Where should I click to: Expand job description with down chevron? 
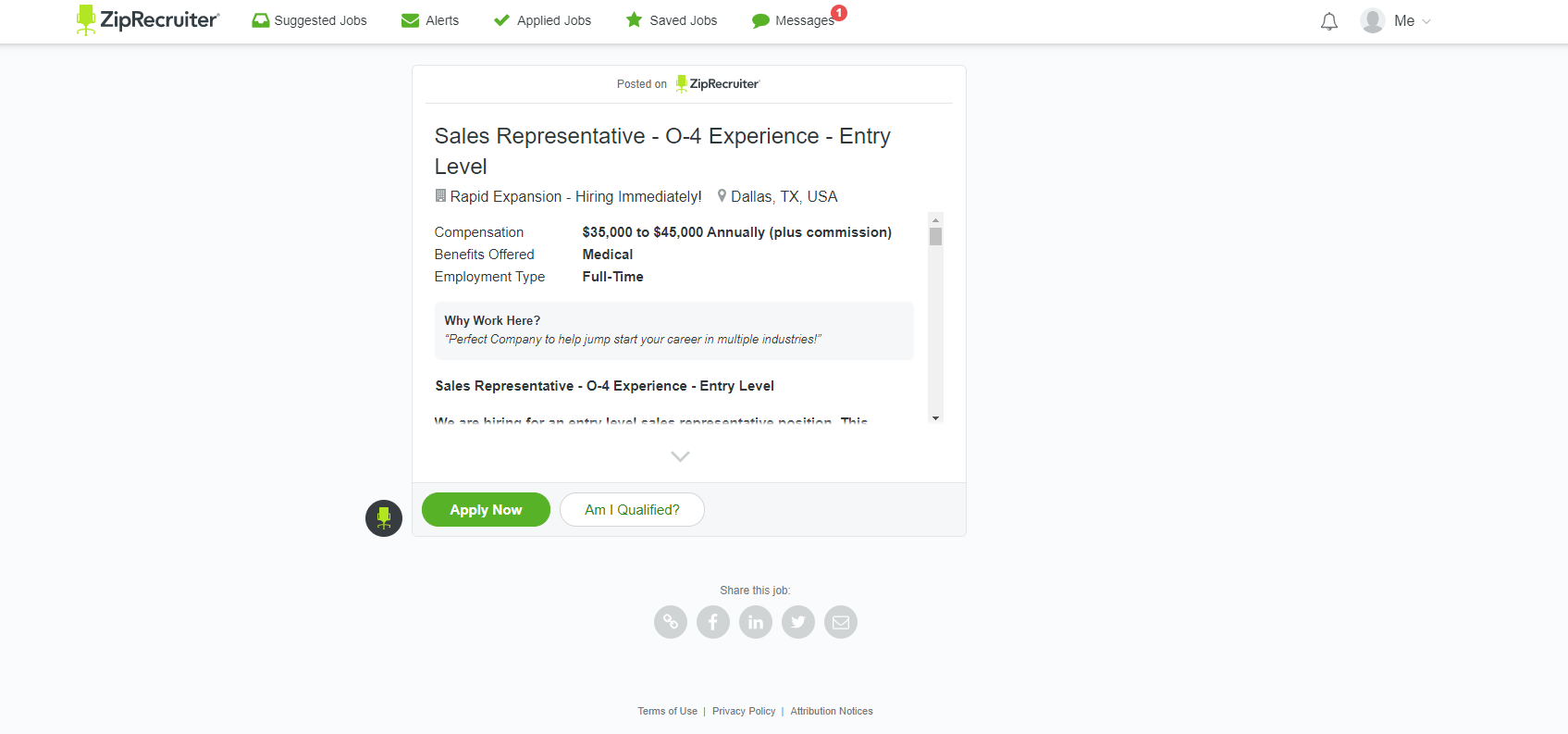(x=680, y=456)
